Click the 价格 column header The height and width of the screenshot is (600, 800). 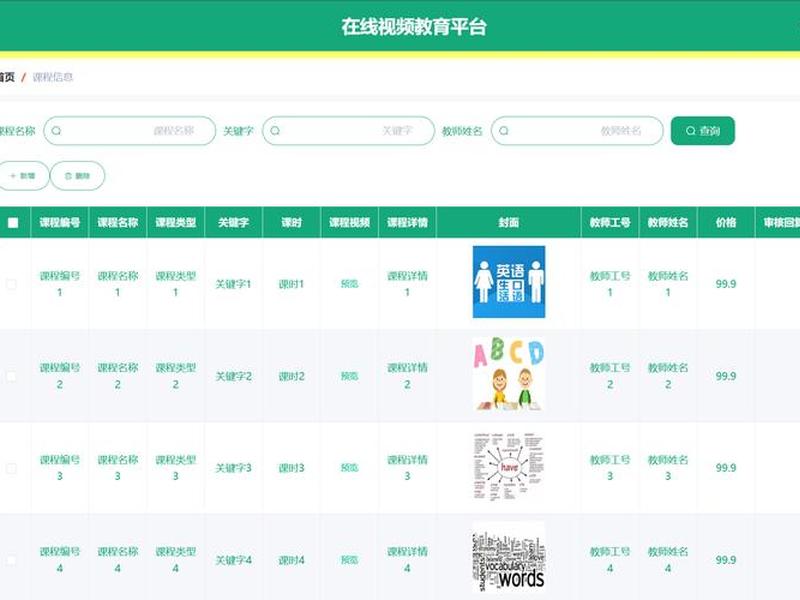(726, 222)
